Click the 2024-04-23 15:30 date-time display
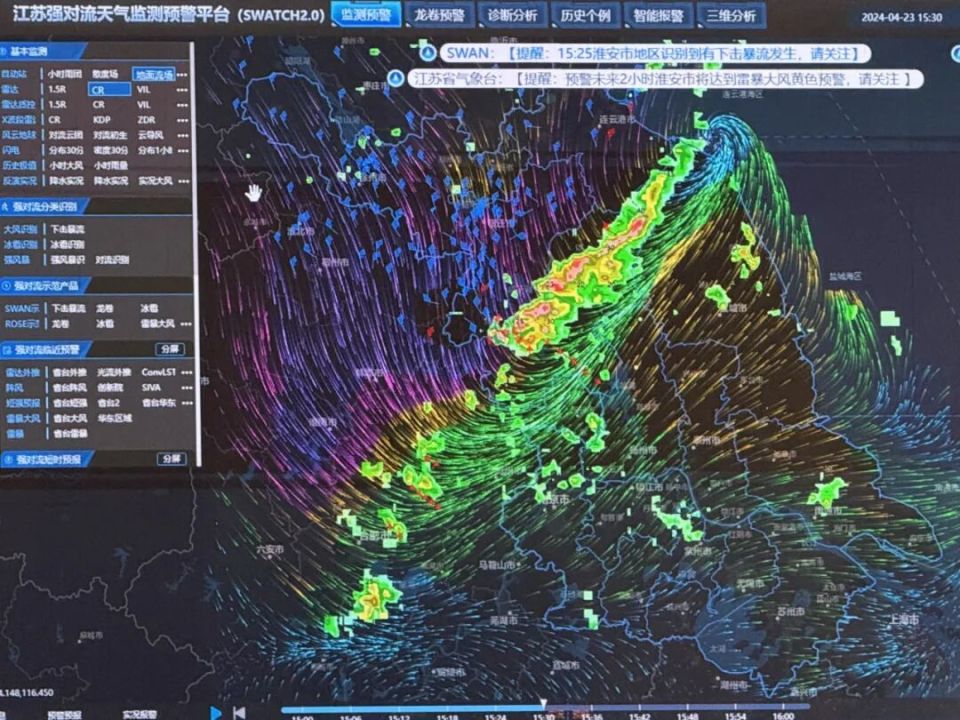This screenshot has height=720, width=960. (x=901, y=18)
